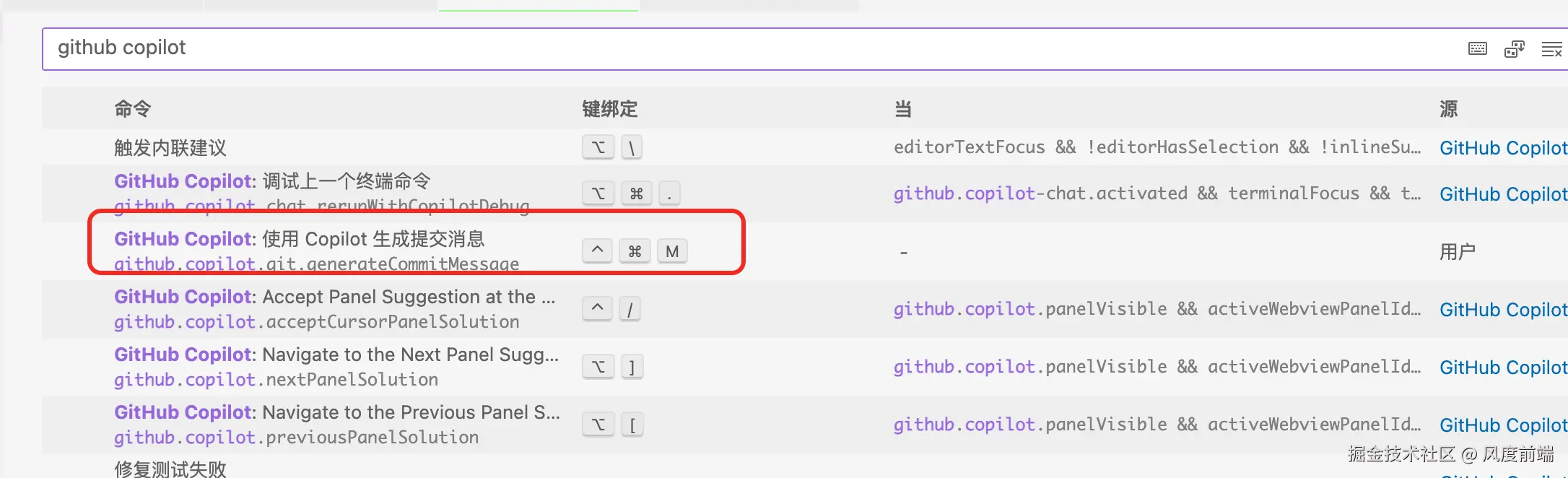This screenshot has height=478, width=1568.
Task: Click the 键绑定 column header
Action: (x=610, y=109)
